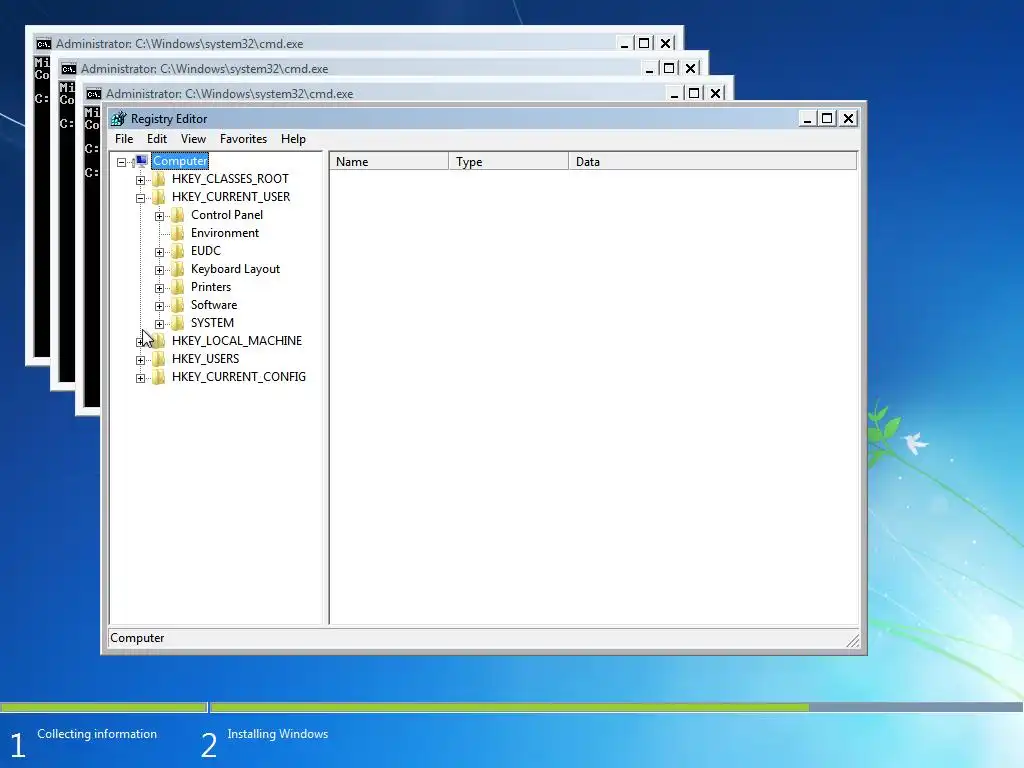This screenshot has height=768, width=1024.
Task: Expand the EUDC key
Action: [159, 251]
